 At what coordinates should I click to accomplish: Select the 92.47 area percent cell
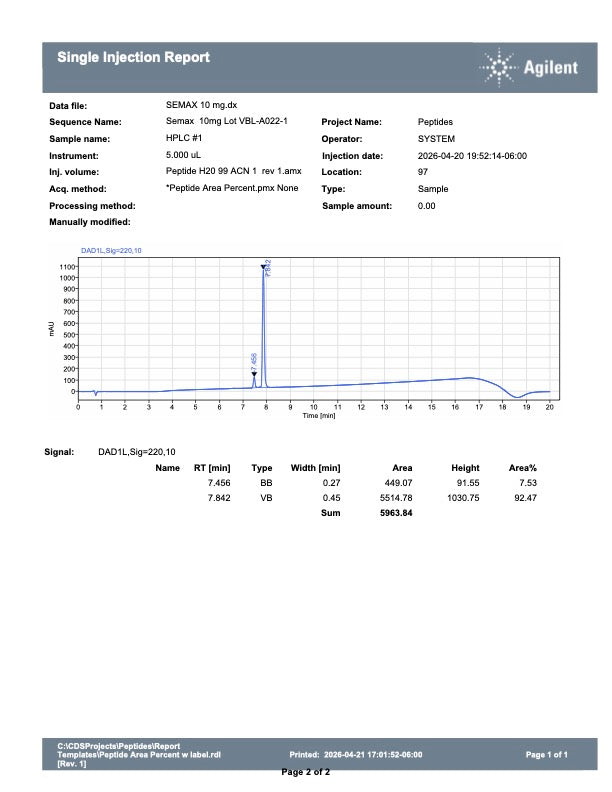(x=525, y=498)
